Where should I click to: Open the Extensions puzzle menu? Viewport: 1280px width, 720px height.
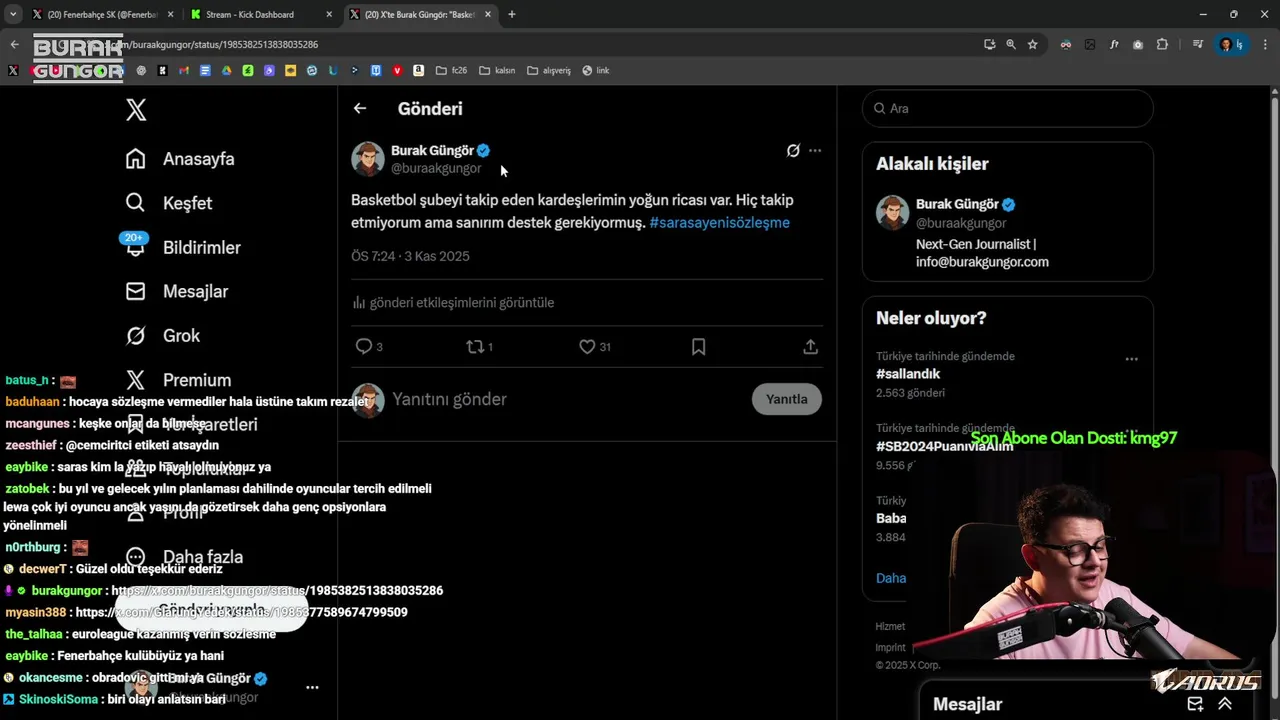coord(1162,44)
